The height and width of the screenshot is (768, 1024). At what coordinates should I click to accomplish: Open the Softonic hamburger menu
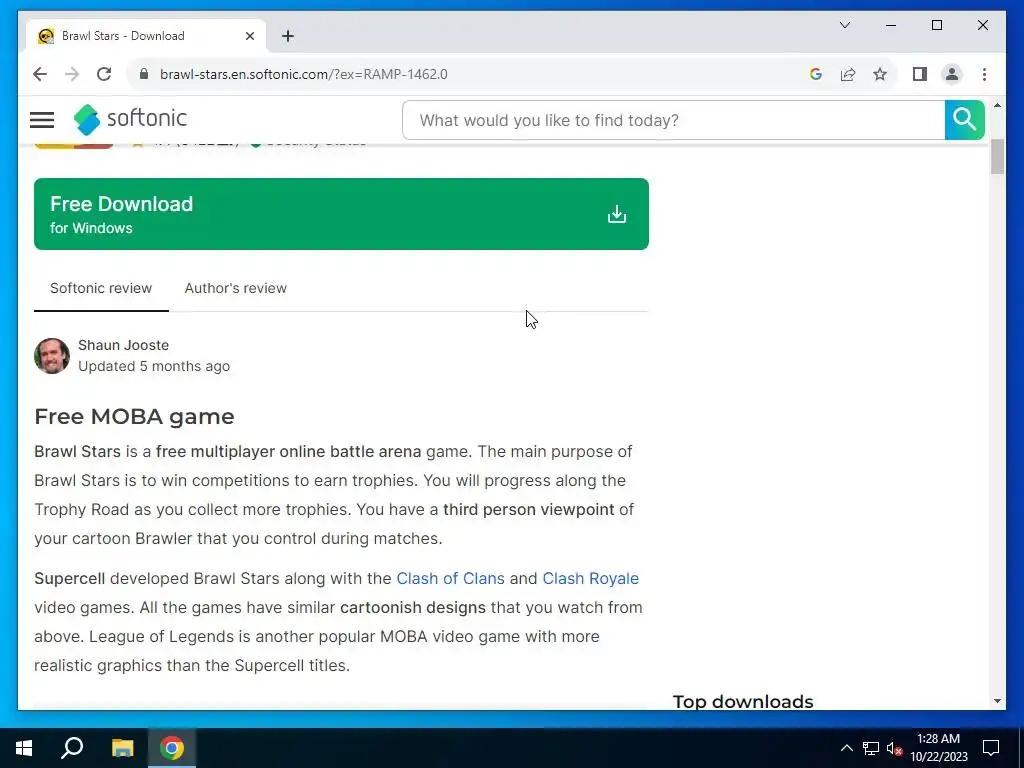pos(42,120)
